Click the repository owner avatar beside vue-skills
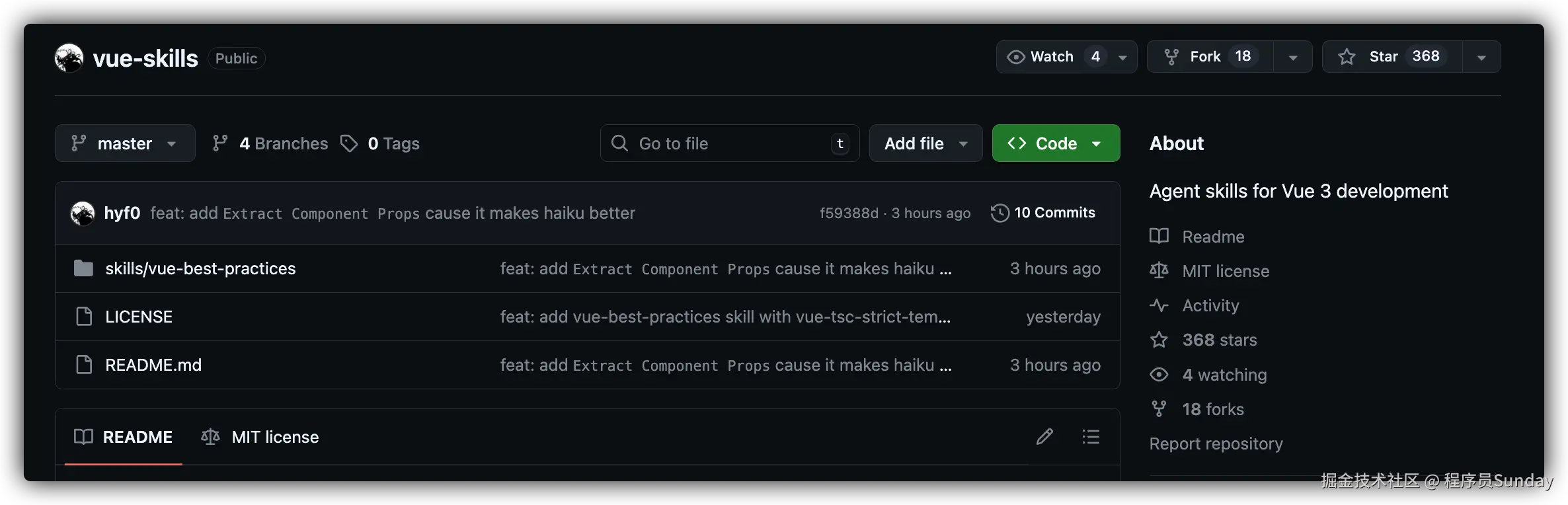 pyautogui.click(x=69, y=58)
